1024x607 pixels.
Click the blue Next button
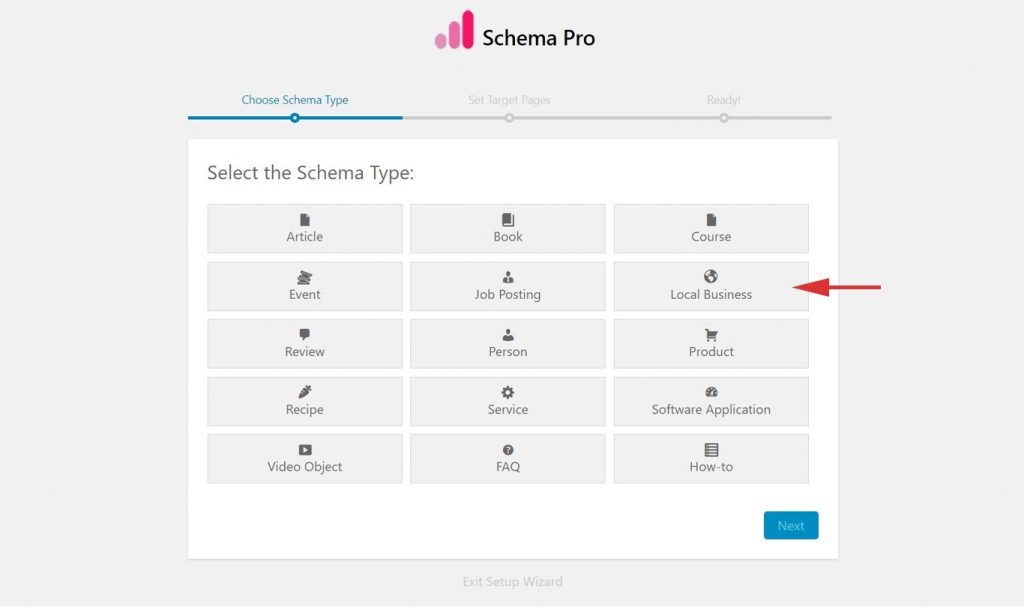[x=791, y=526]
